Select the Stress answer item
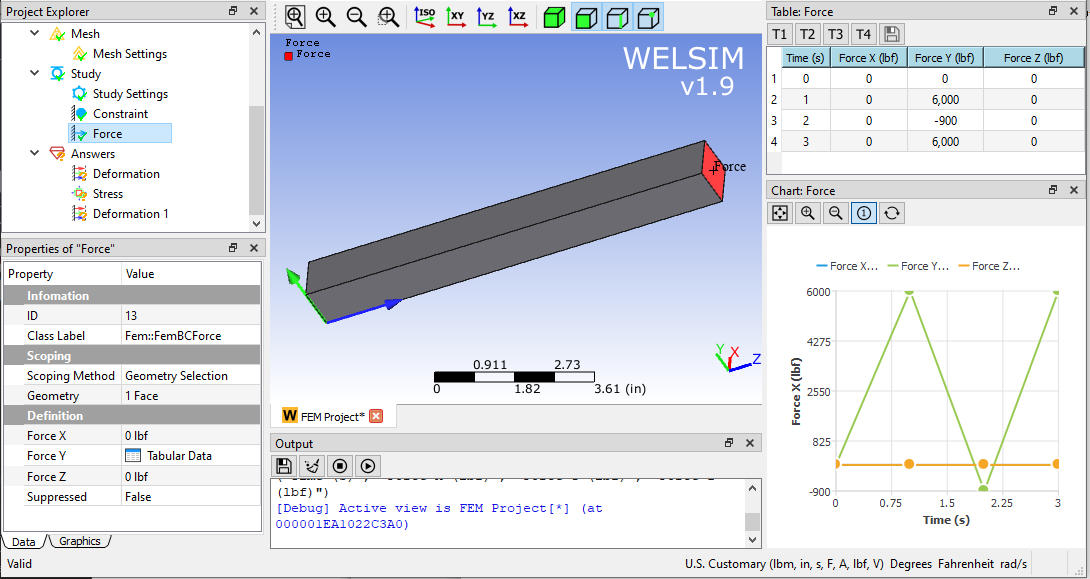The height and width of the screenshot is (579, 1090). click(108, 194)
